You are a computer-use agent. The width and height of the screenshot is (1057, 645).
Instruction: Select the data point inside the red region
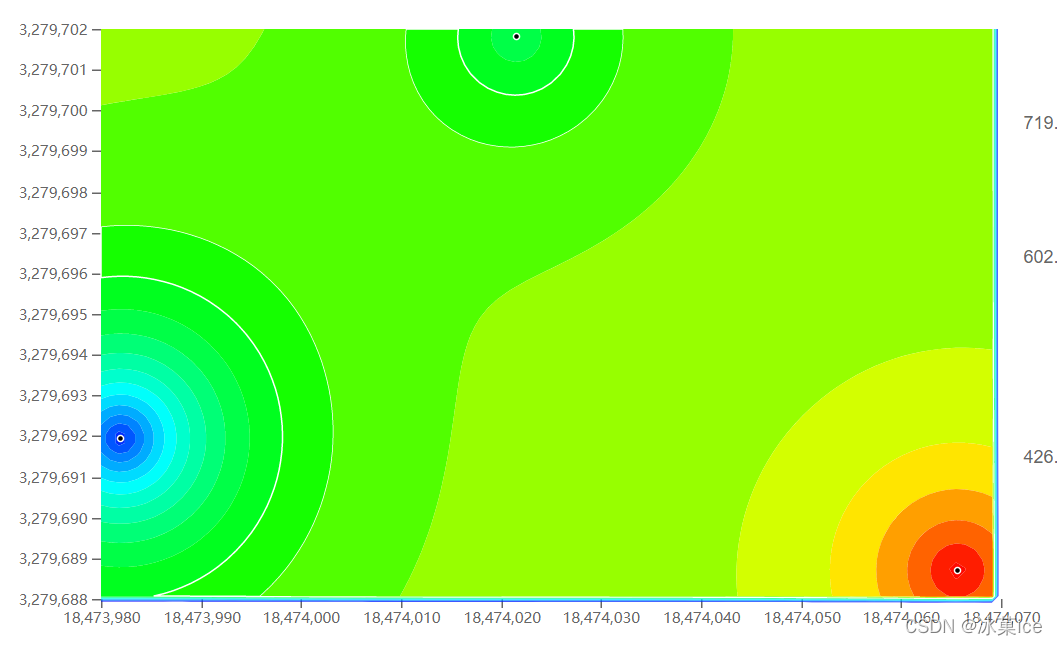pos(958,569)
